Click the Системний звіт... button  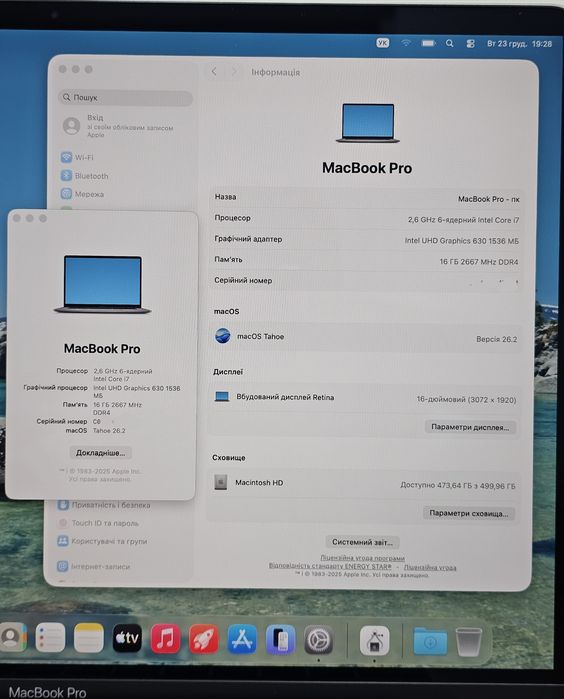362,542
